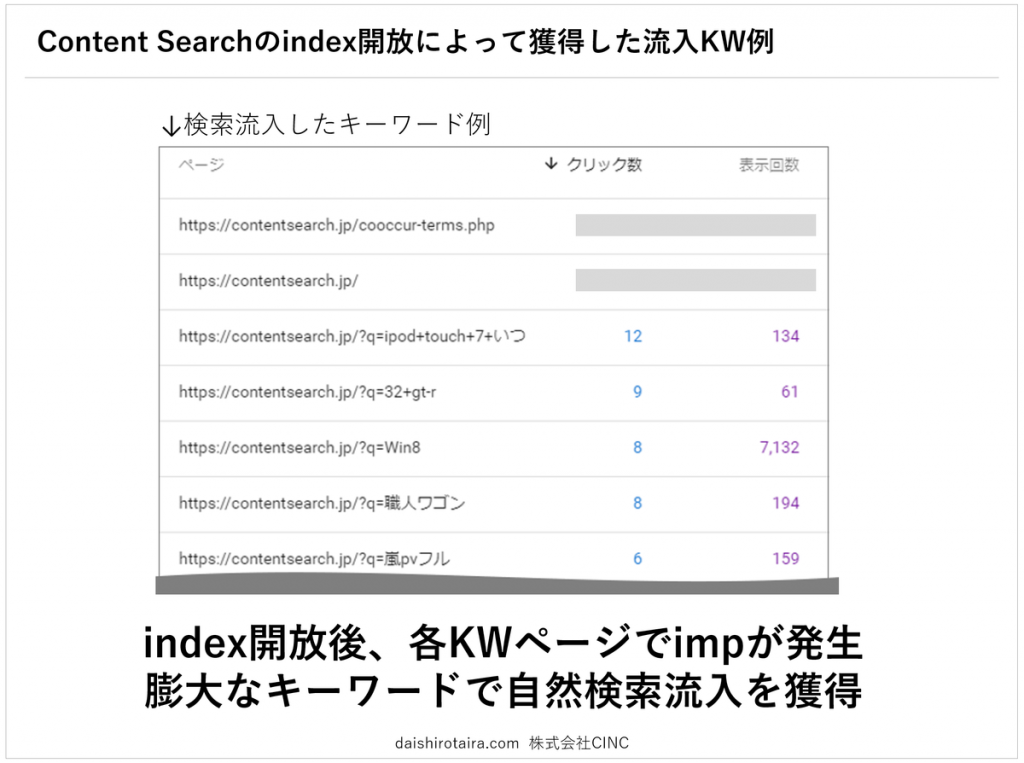Click the ページ column header
1024x763 pixels.
pyautogui.click(x=201, y=165)
